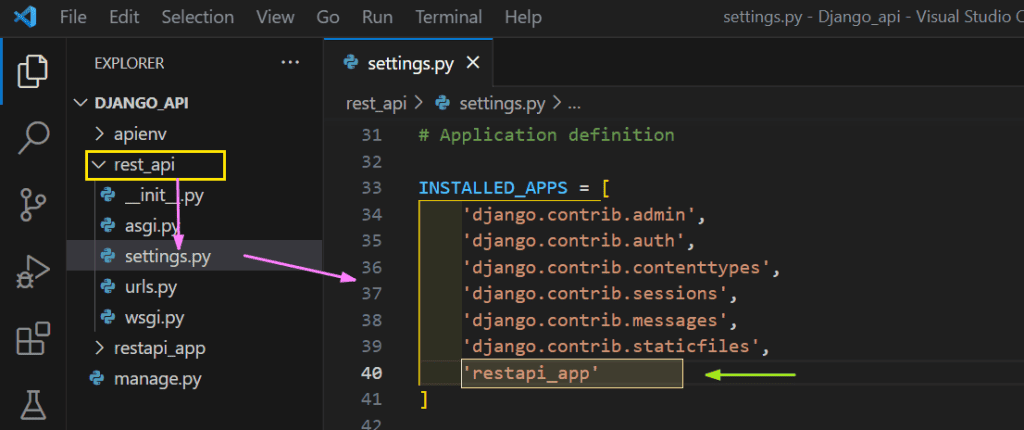
Task: Click the INSTALLED_APPS variable name
Action: click(492, 188)
